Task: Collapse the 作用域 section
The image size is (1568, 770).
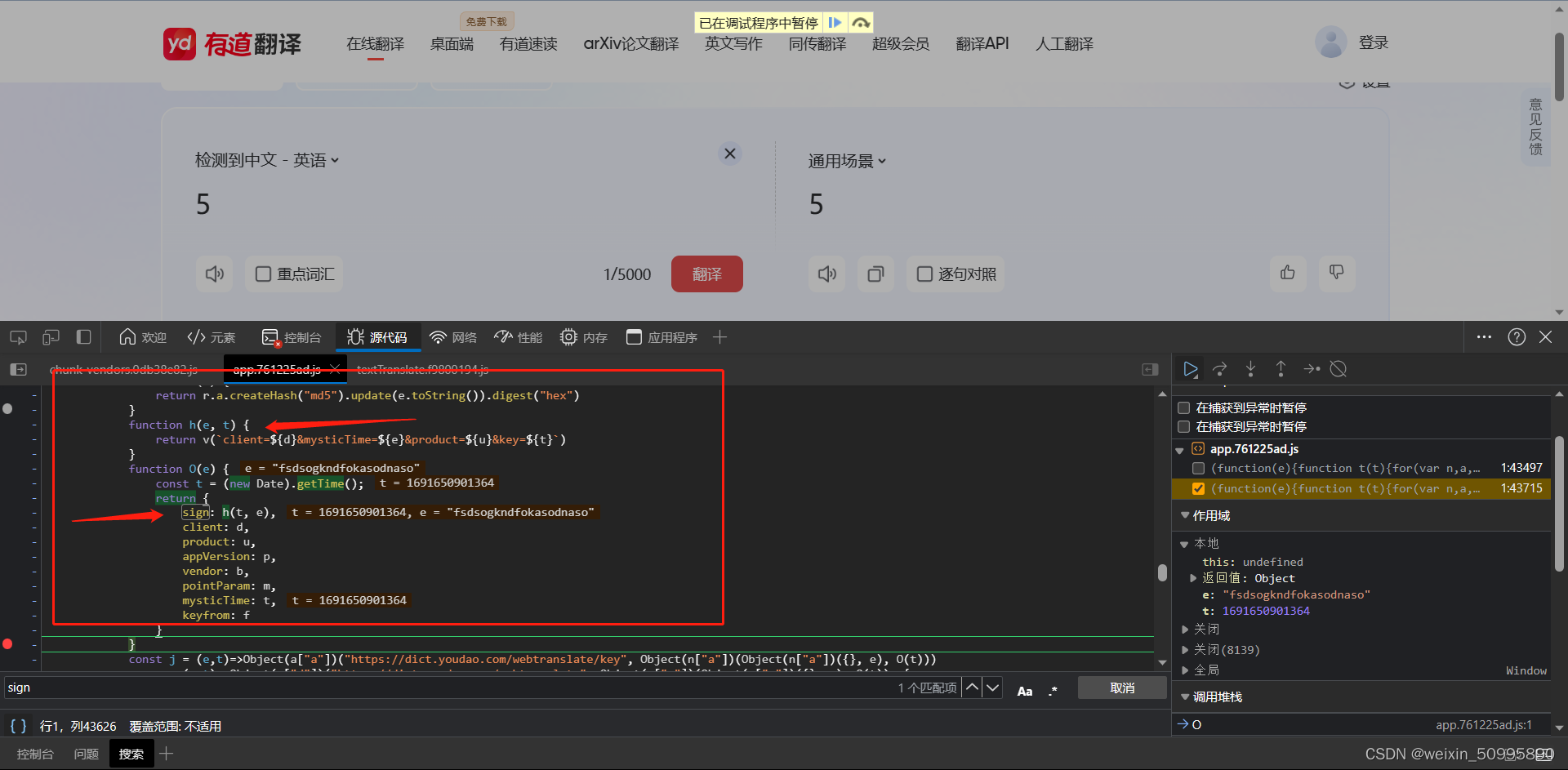Action: pyautogui.click(x=1185, y=515)
